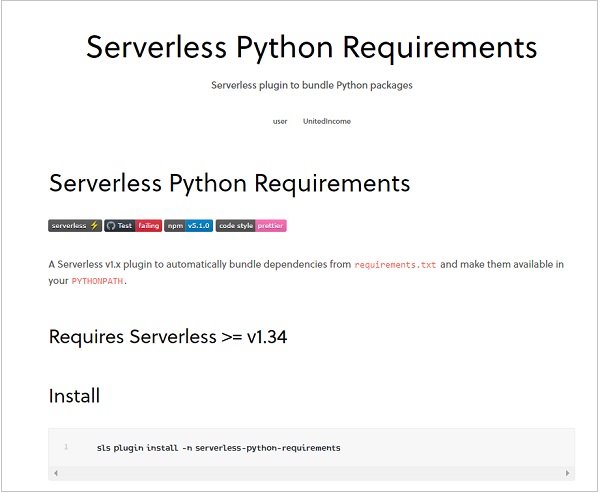Click the red failing status label
This screenshot has height=493, width=600.
[x=149, y=226]
